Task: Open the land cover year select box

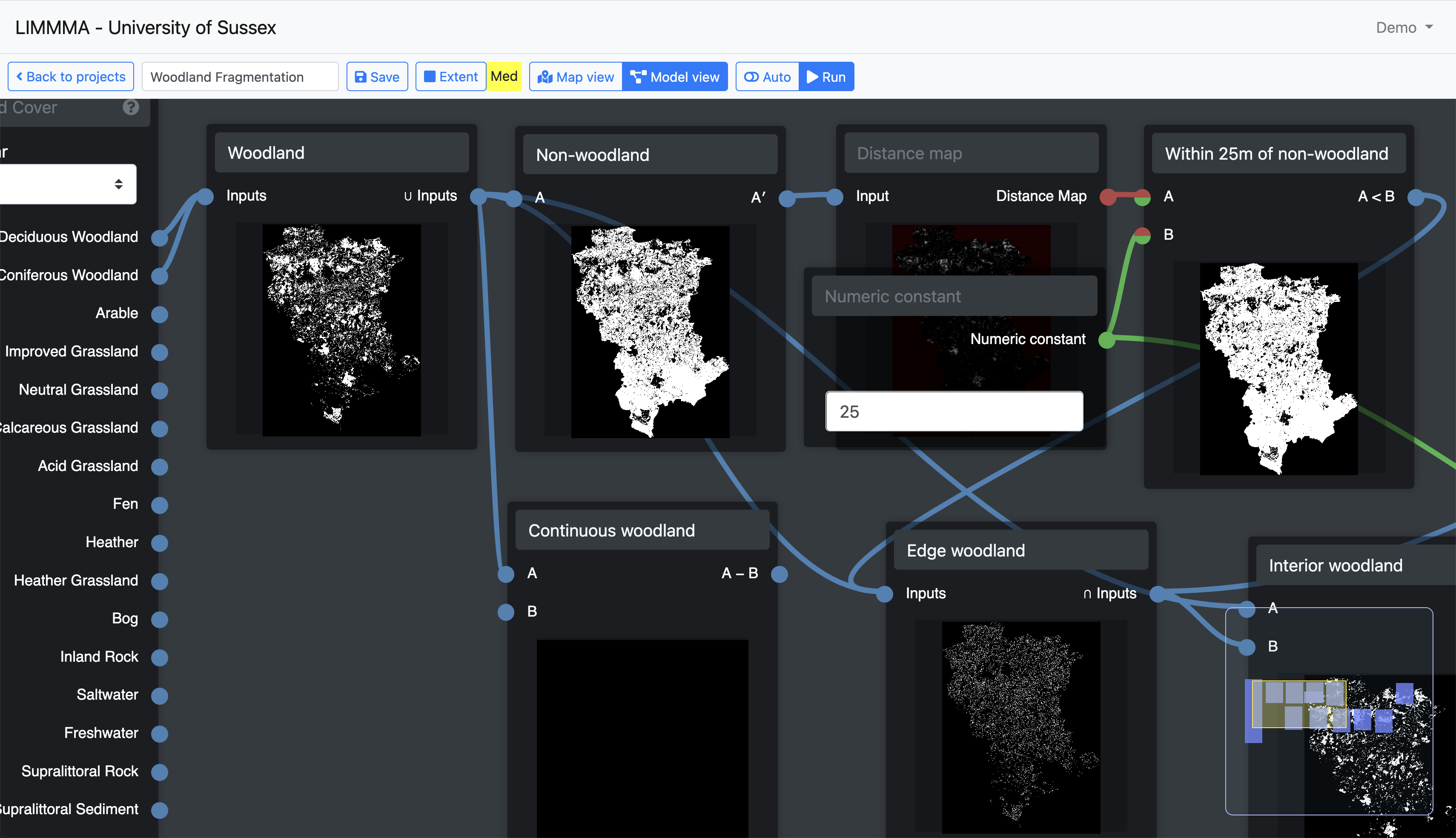Action: click(68, 184)
